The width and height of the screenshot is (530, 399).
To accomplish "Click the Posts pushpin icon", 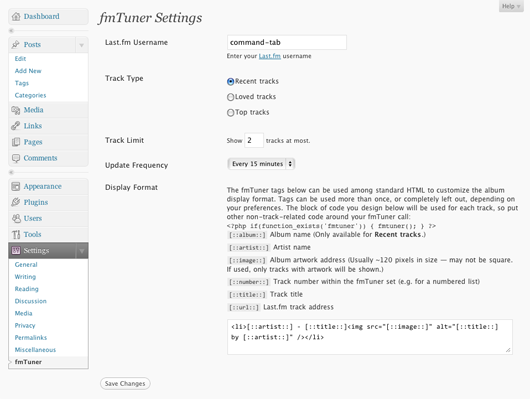I will pos(16,45).
